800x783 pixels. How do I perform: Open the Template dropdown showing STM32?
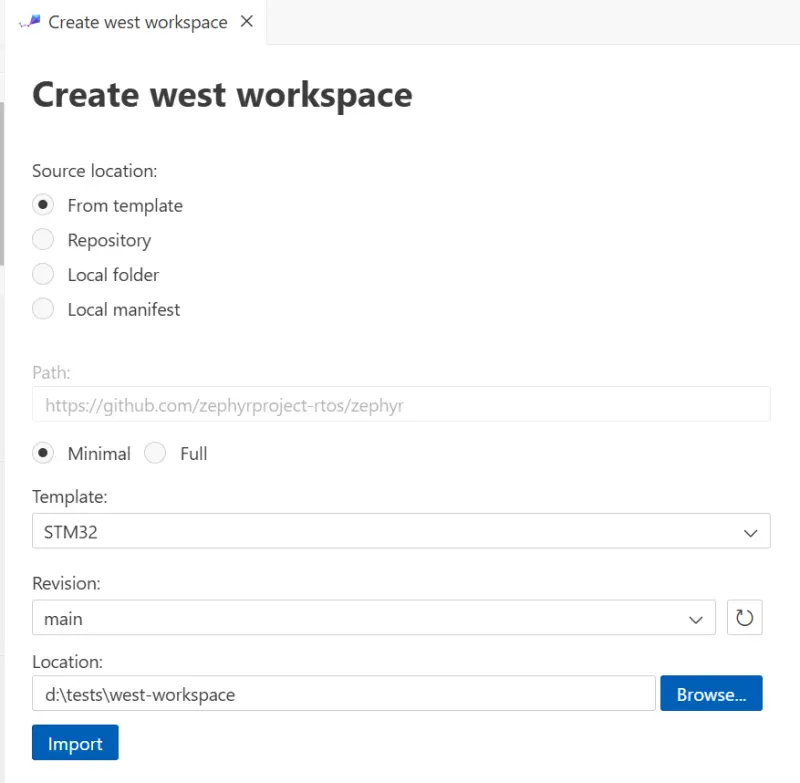(x=400, y=532)
